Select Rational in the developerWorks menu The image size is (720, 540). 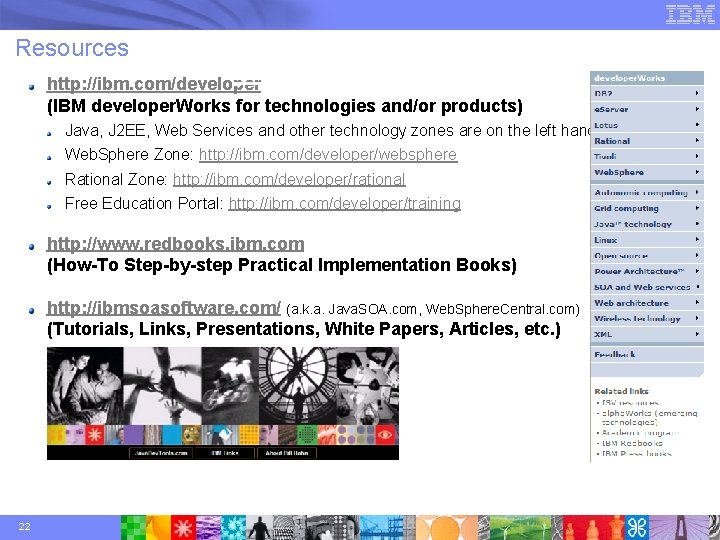(647, 141)
